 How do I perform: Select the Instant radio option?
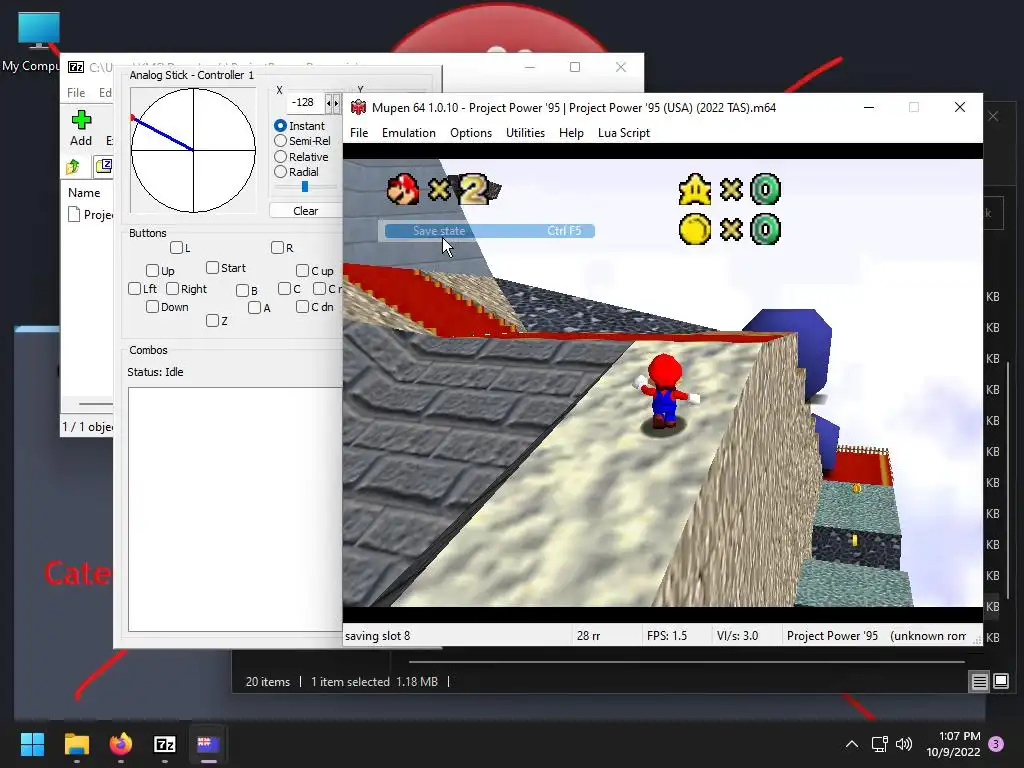pyautogui.click(x=280, y=125)
